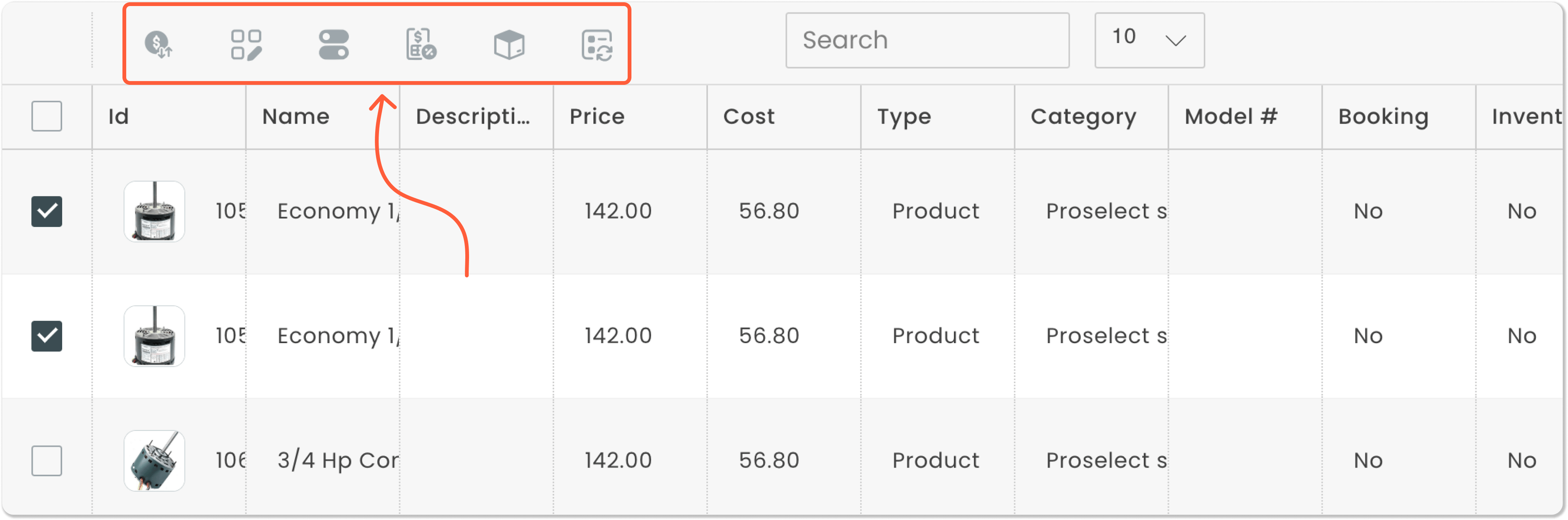Uncheck the first Economy product row
The width and height of the screenshot is (1568, 520).
pos(47,211)
